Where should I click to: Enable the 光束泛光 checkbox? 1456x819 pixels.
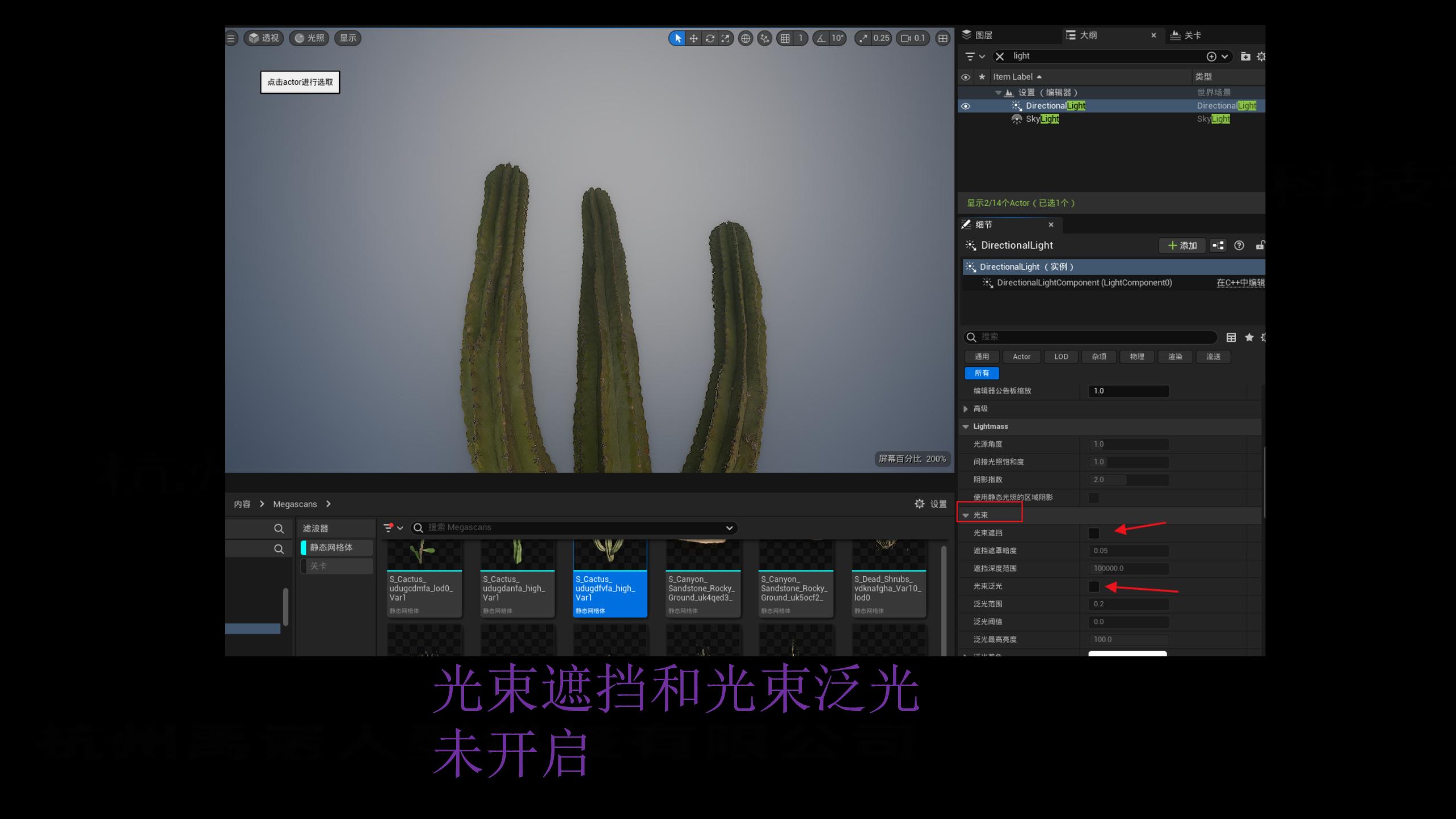1093,586
